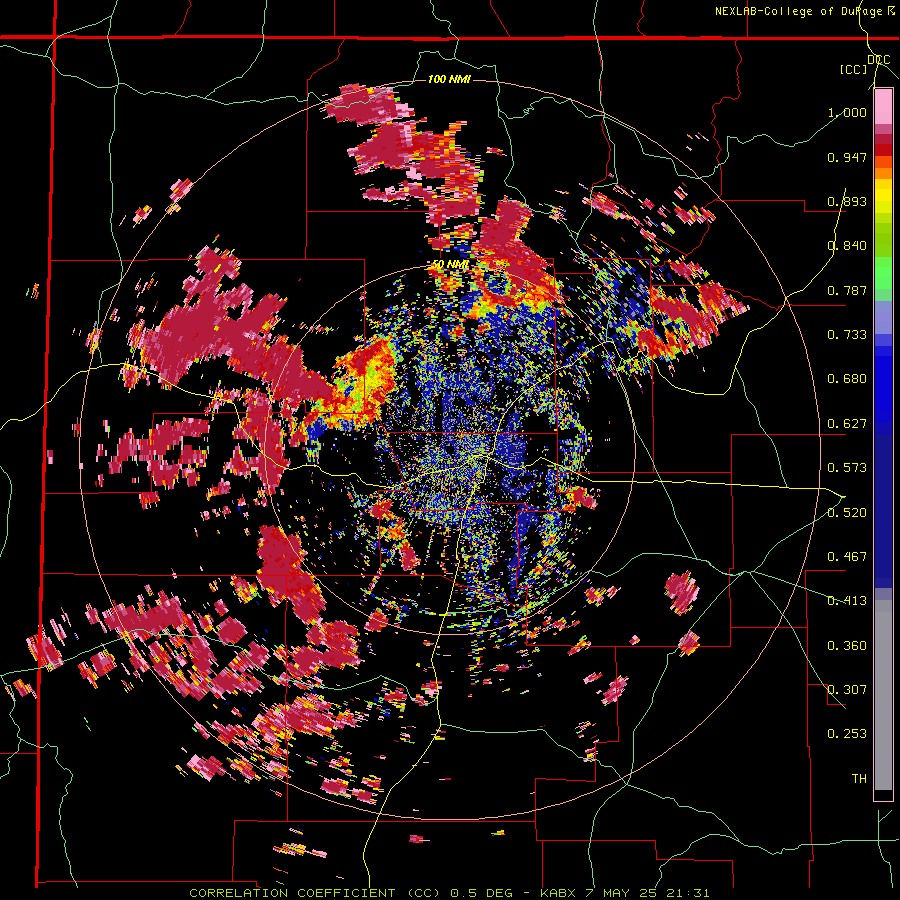Screen dimensions: 900x900
Task: Pick the yellow segment of the color bar
Action: [883, 196]
